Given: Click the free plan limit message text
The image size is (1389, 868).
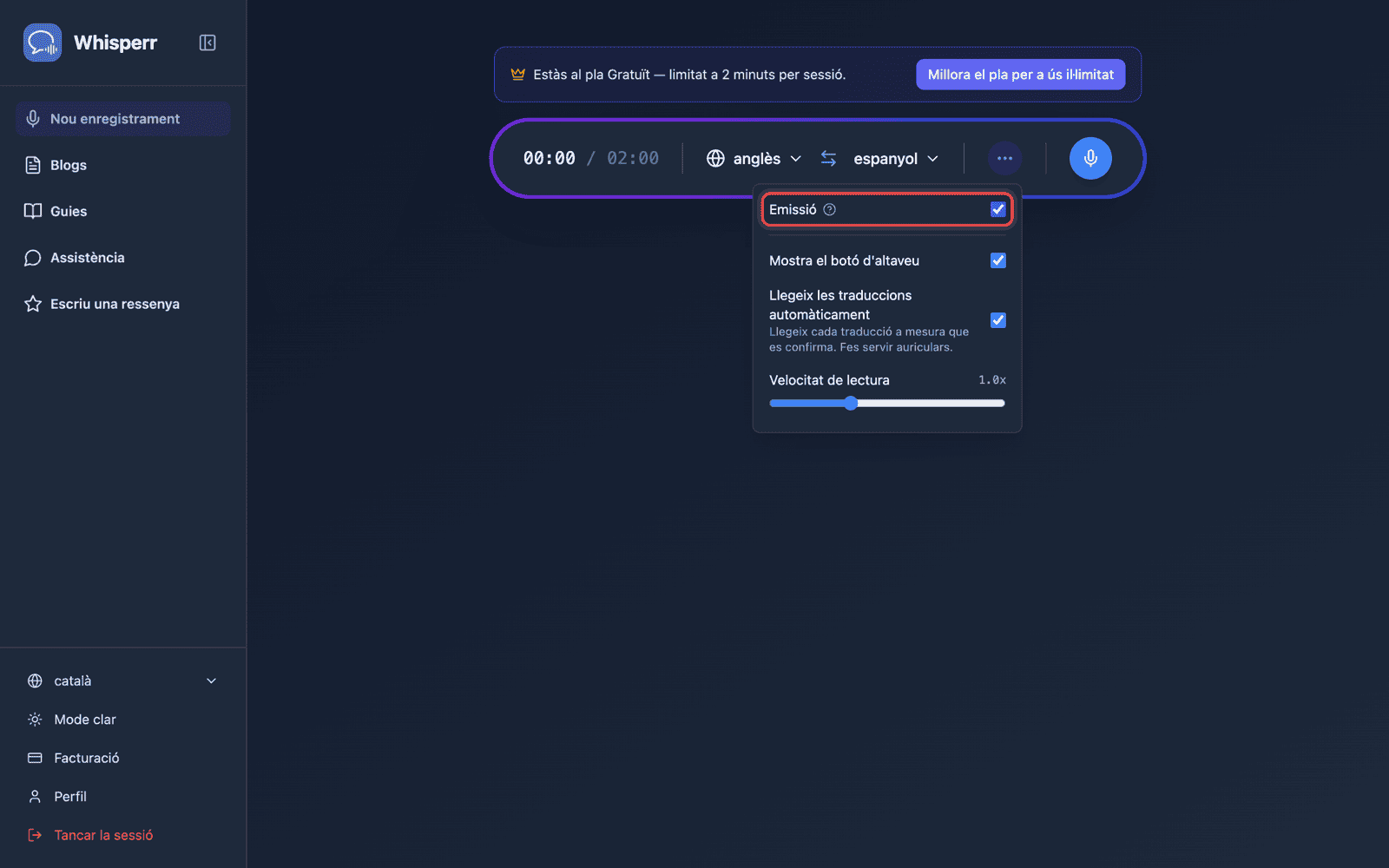Looking at the screenshot, I should tap(689, 75).
